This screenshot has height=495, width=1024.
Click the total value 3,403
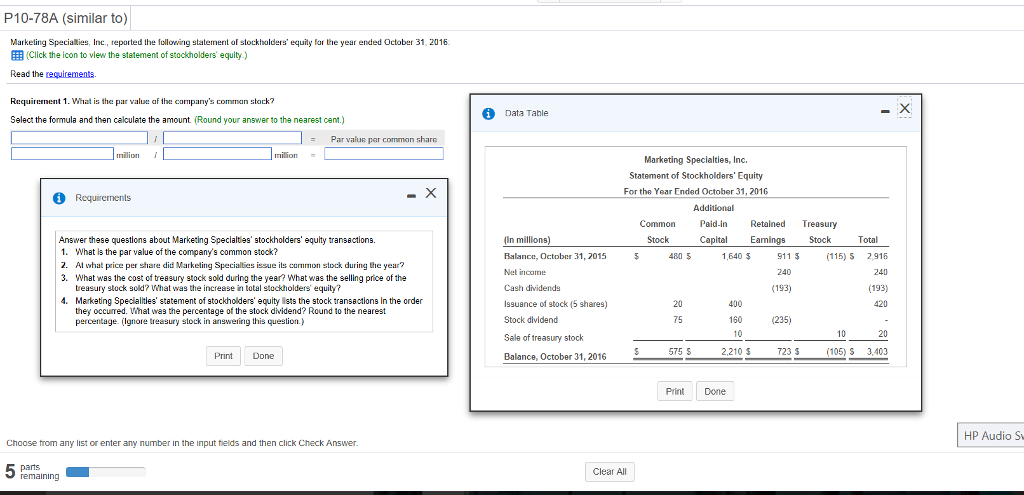point(876,352)
